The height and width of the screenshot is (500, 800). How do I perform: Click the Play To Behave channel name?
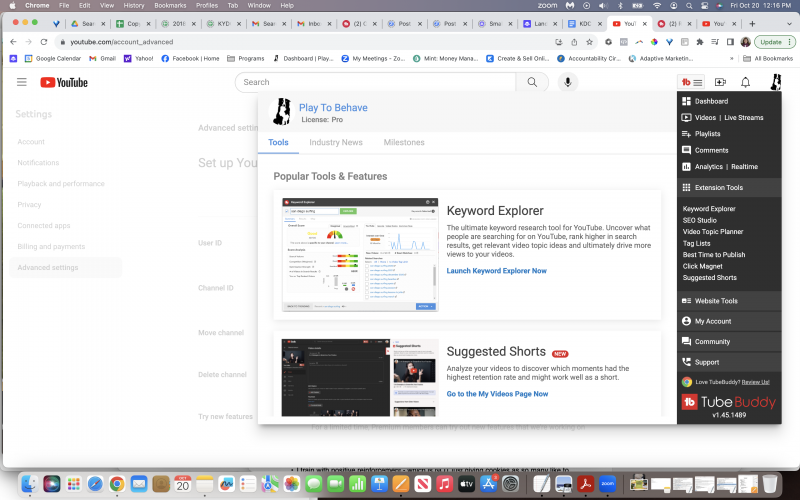point(333,108)
